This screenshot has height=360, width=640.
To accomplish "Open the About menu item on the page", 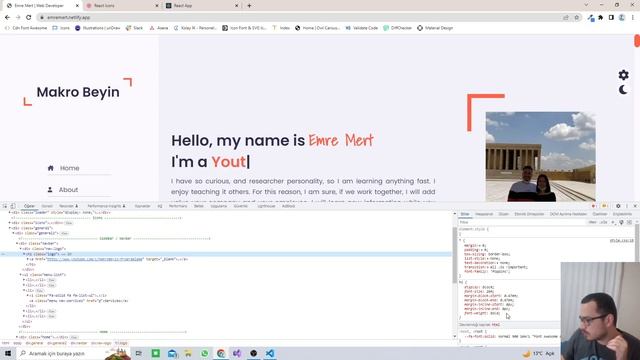I will pyautogui.click(x=68, y=190).
